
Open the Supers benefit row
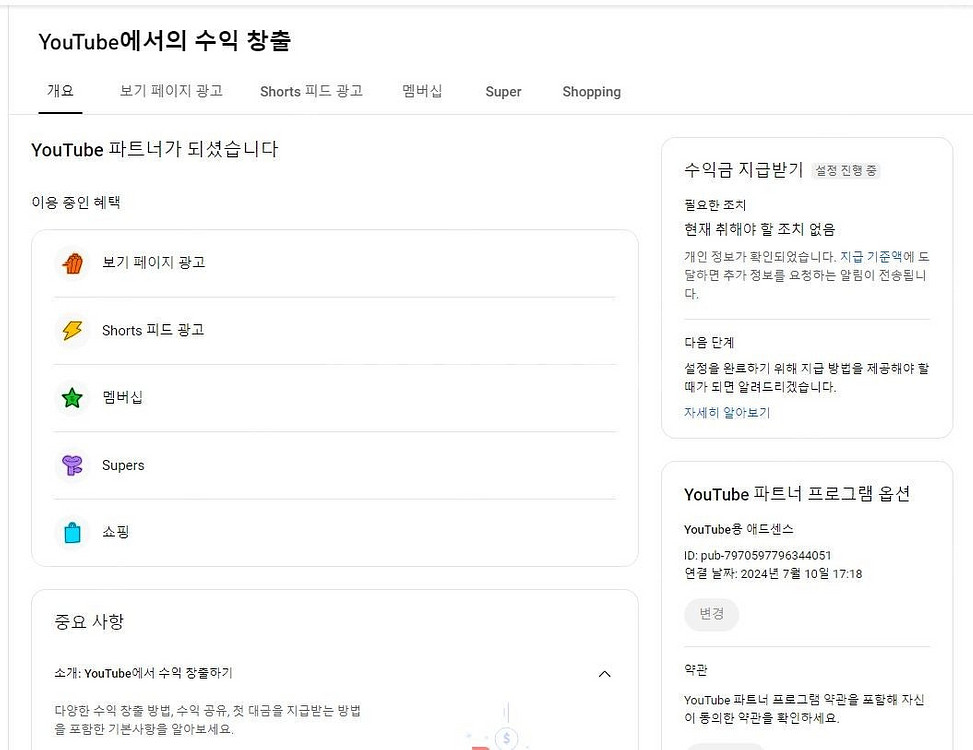334,465
